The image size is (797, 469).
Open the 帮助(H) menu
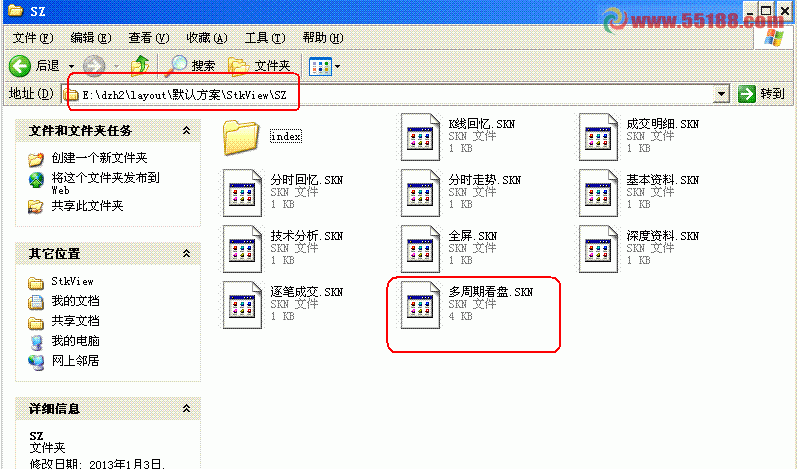(x=323, y=38)
